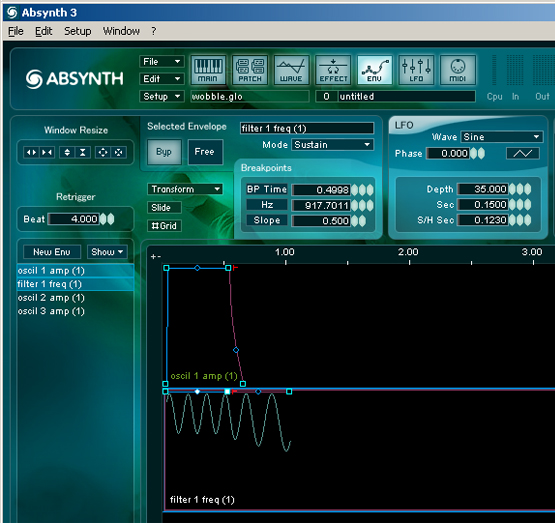
Task: Select the highlighted ENV window button
Action: [x=374, y=70]
